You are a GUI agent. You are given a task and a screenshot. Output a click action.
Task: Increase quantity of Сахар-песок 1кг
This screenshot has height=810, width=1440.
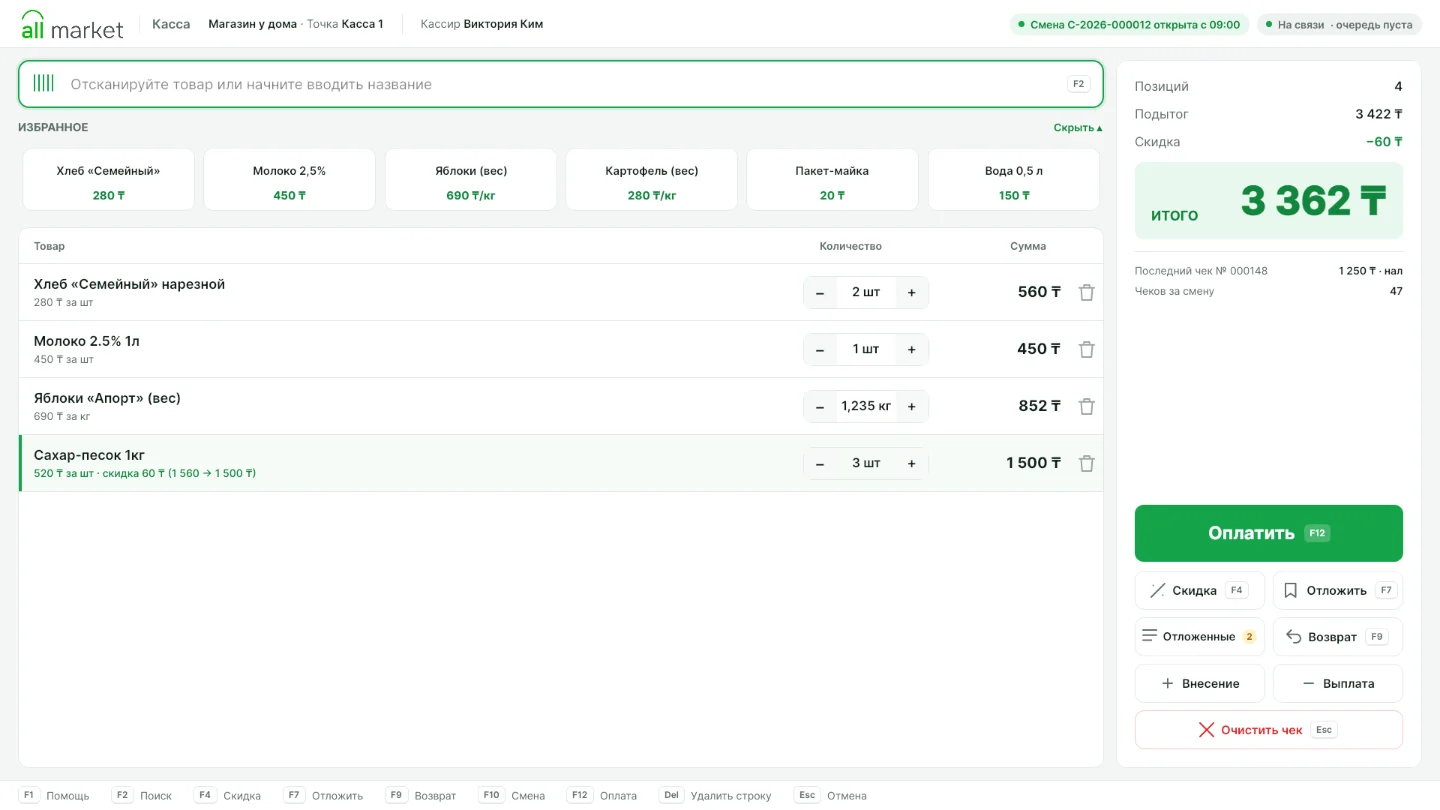click(x=911, y=463)
